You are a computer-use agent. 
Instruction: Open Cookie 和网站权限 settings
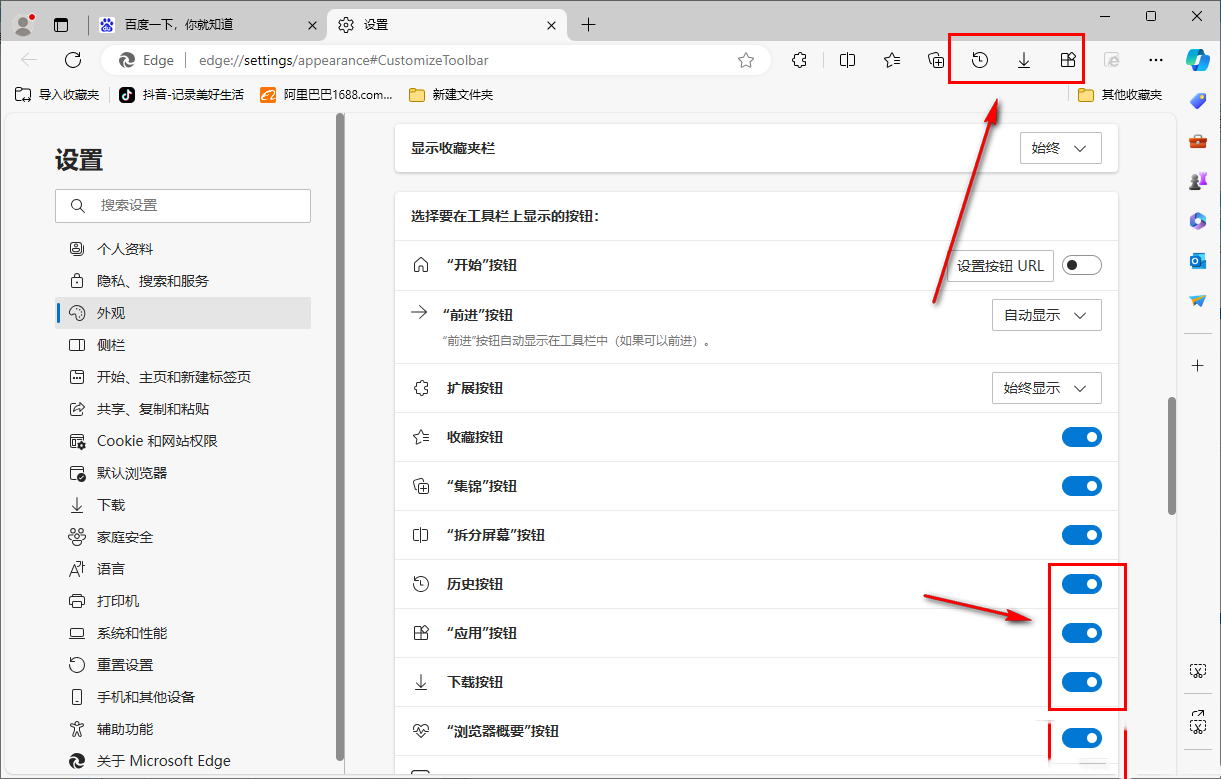[x=183, y=441]
